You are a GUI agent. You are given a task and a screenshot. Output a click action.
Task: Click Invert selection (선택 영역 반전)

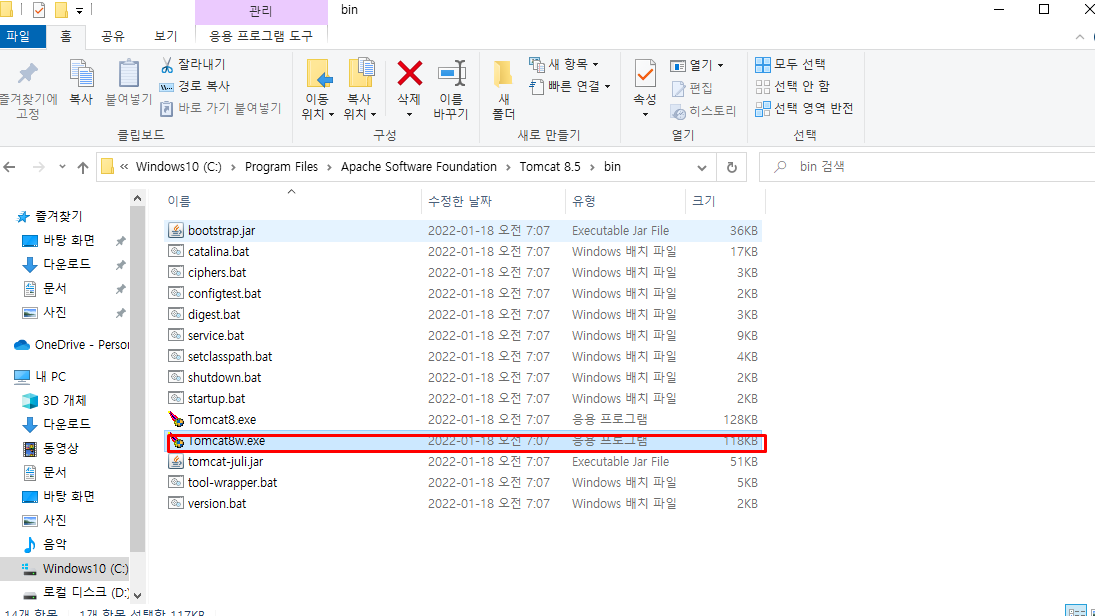(804, 108)
